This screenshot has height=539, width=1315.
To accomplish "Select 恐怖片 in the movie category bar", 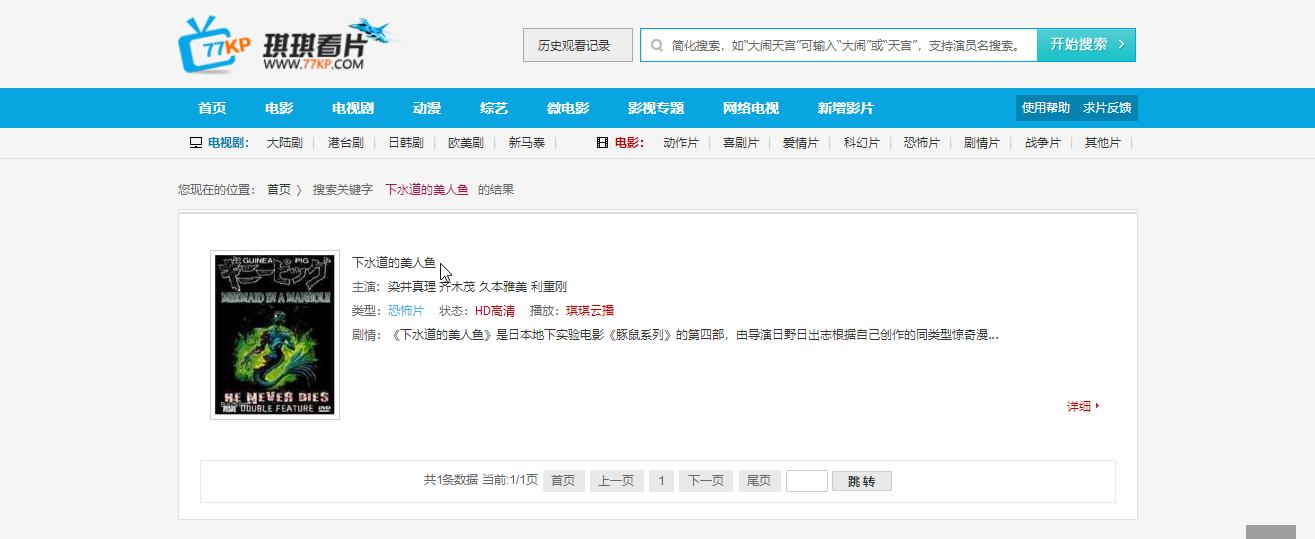I will [922, 143].
